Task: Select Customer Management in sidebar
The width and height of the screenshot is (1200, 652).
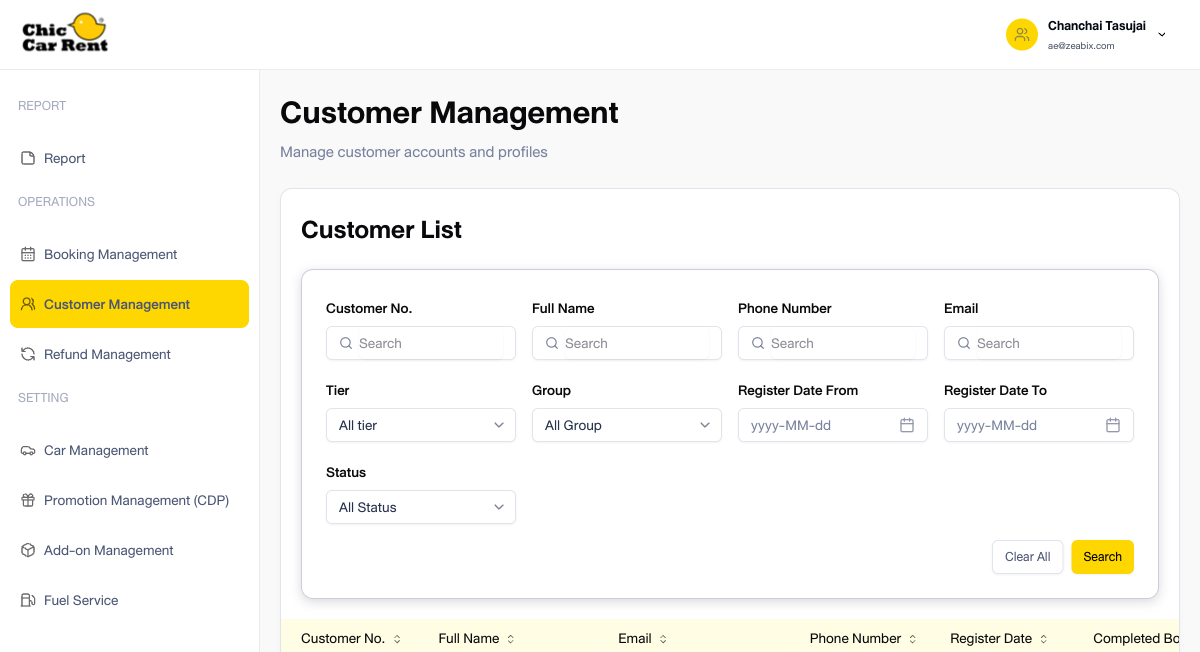Action: click(x=129, y=304)
